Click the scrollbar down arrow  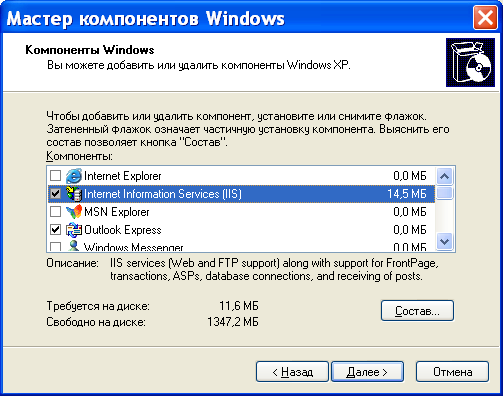pos(445,241)
